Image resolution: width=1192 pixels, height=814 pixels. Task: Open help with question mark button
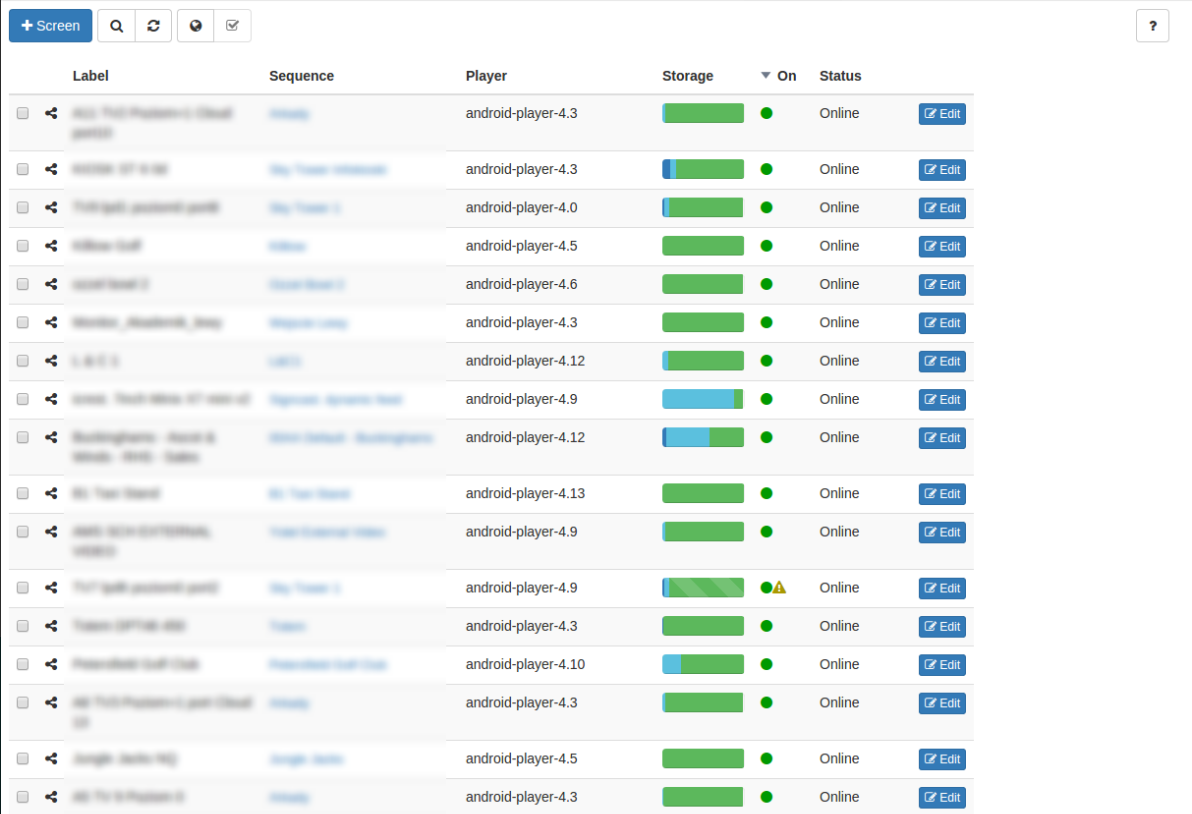click(1152, 26)
